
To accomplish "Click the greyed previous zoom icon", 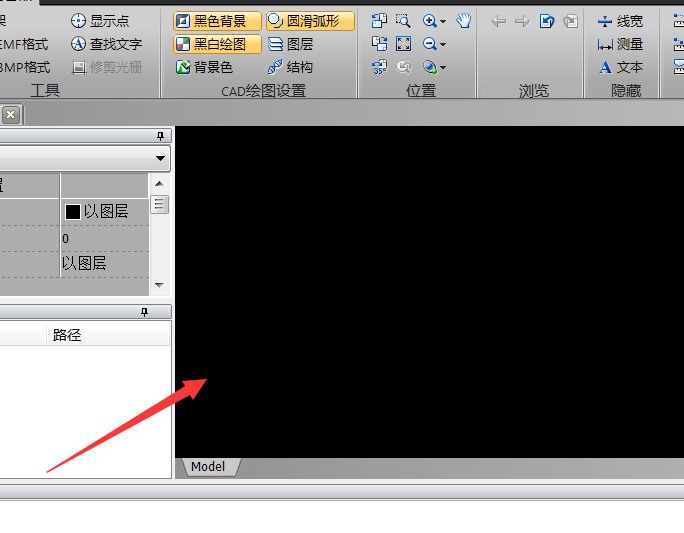I will [403, 67].
